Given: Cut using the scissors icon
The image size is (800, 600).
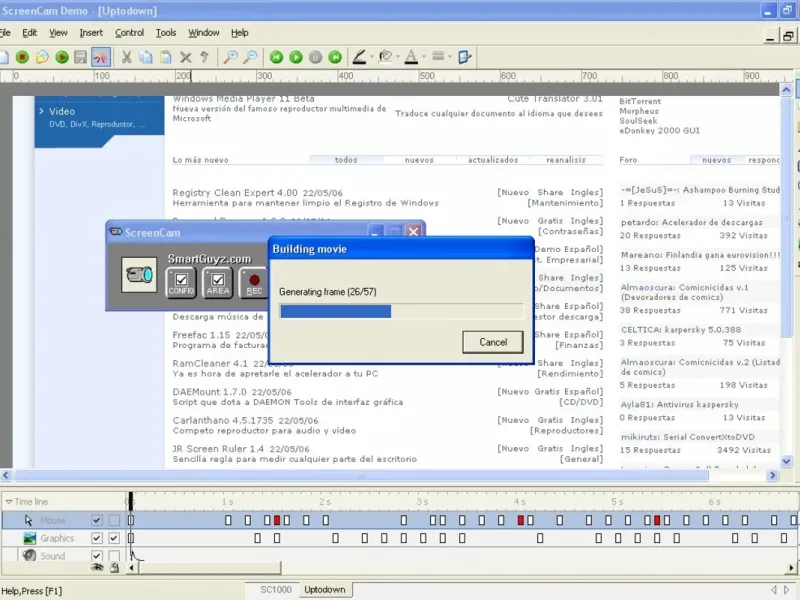Looking at the screenshot, I should [126, 57].
